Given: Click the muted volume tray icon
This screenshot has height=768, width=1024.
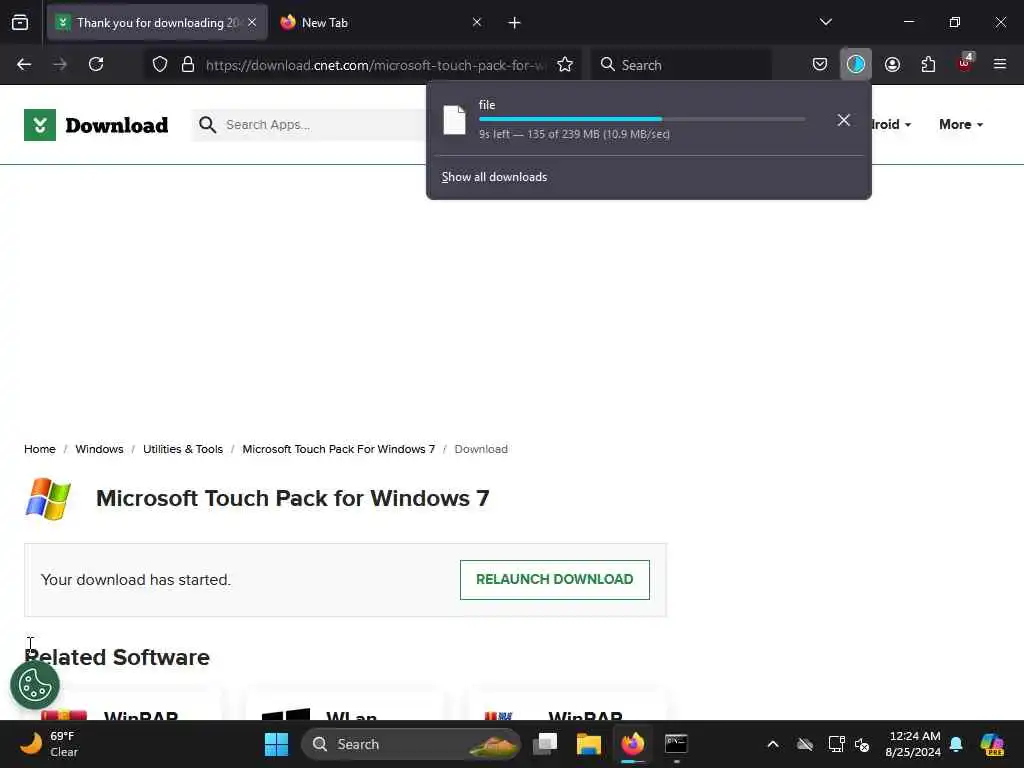Looking at the screenshot, I should [x=863, y=744].
